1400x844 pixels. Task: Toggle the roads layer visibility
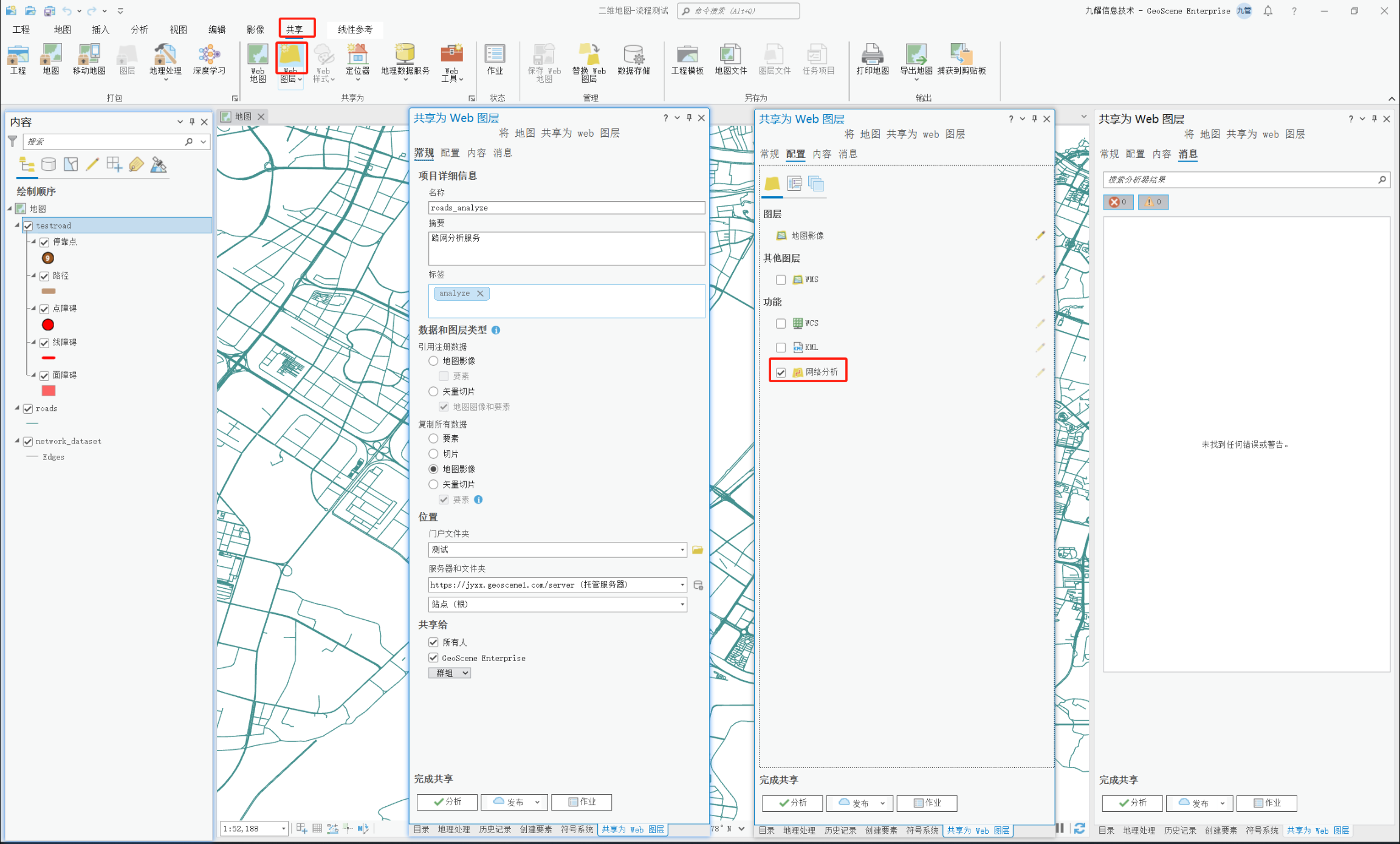coord(28,409)
